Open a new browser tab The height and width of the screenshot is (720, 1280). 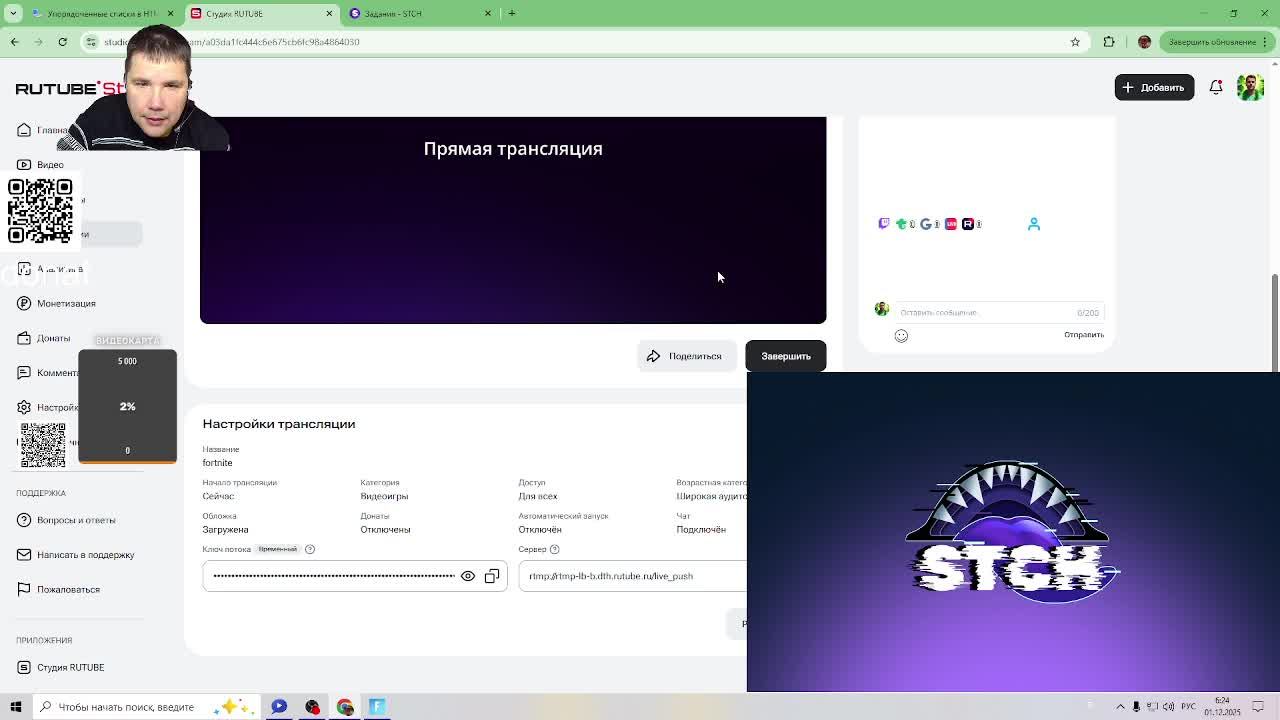point(512,13)
